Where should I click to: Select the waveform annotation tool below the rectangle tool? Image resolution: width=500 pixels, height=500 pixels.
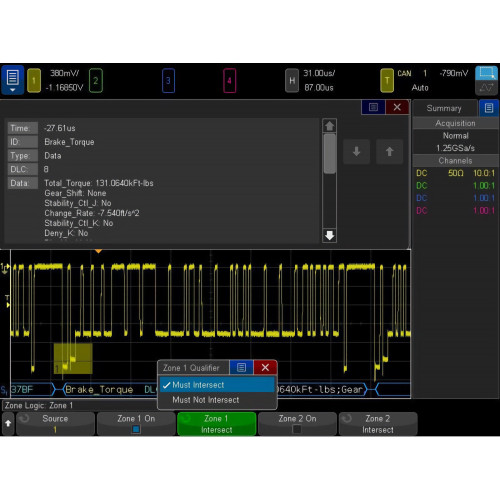point(486,88)
